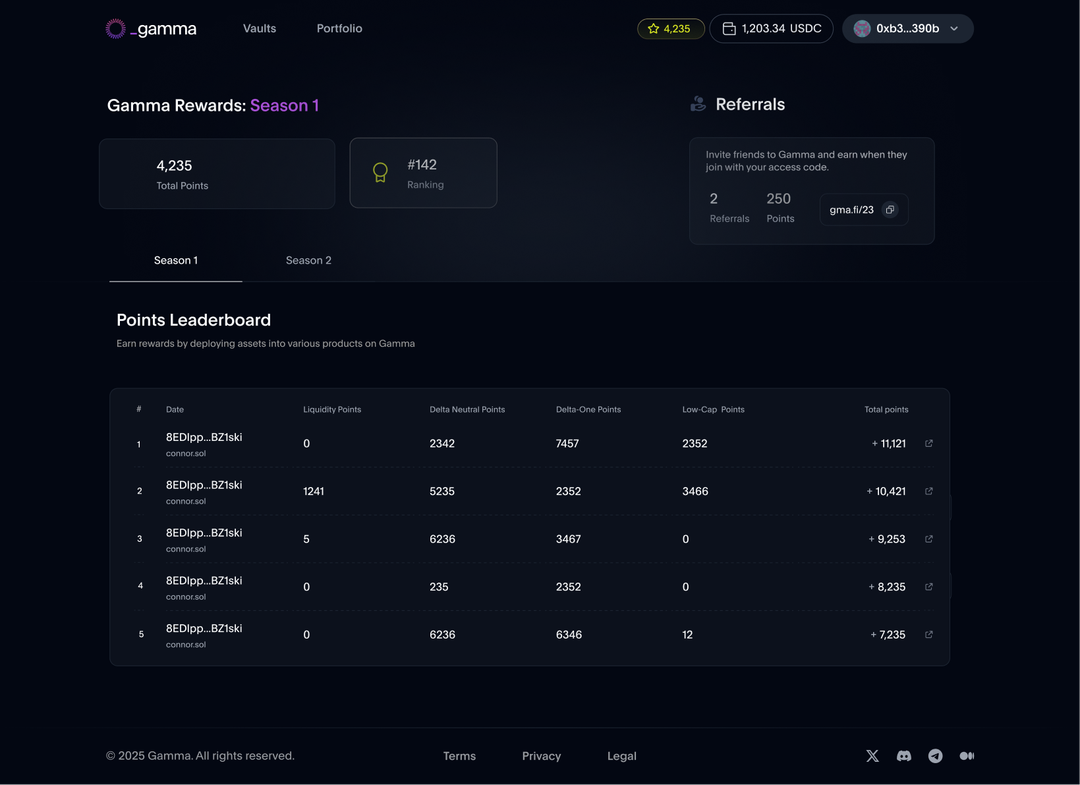Click the star points badge 4,235
The width and height of the screenshot is (1080, 785).
[670, 29]
